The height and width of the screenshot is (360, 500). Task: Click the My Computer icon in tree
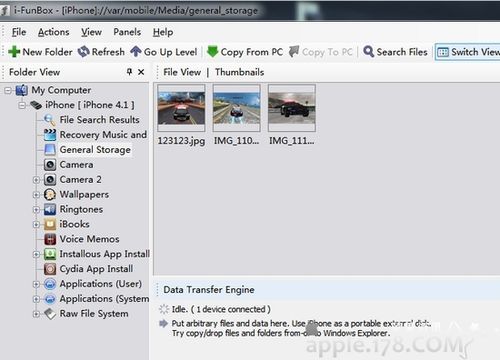point(22,90)
